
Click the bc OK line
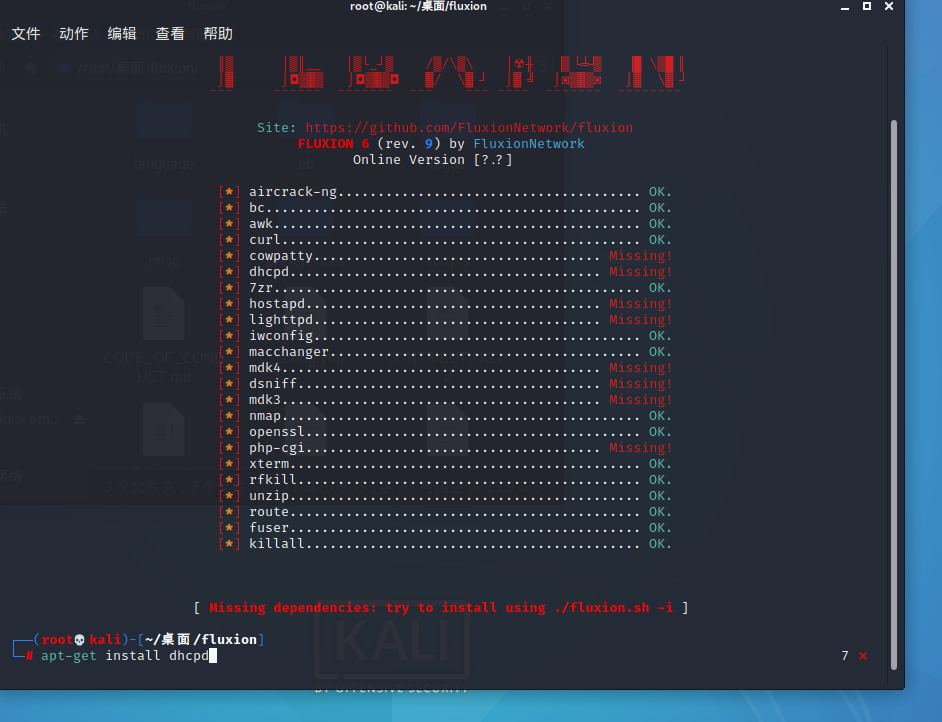pos(445,208)
